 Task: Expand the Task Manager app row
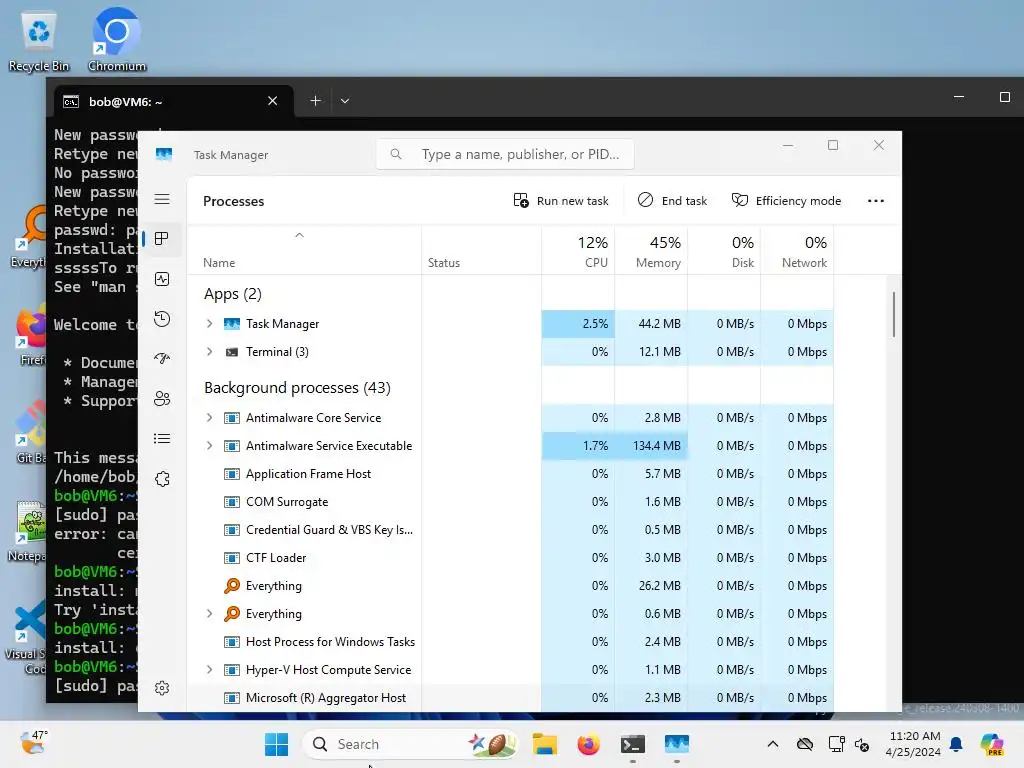pos(209,323)
